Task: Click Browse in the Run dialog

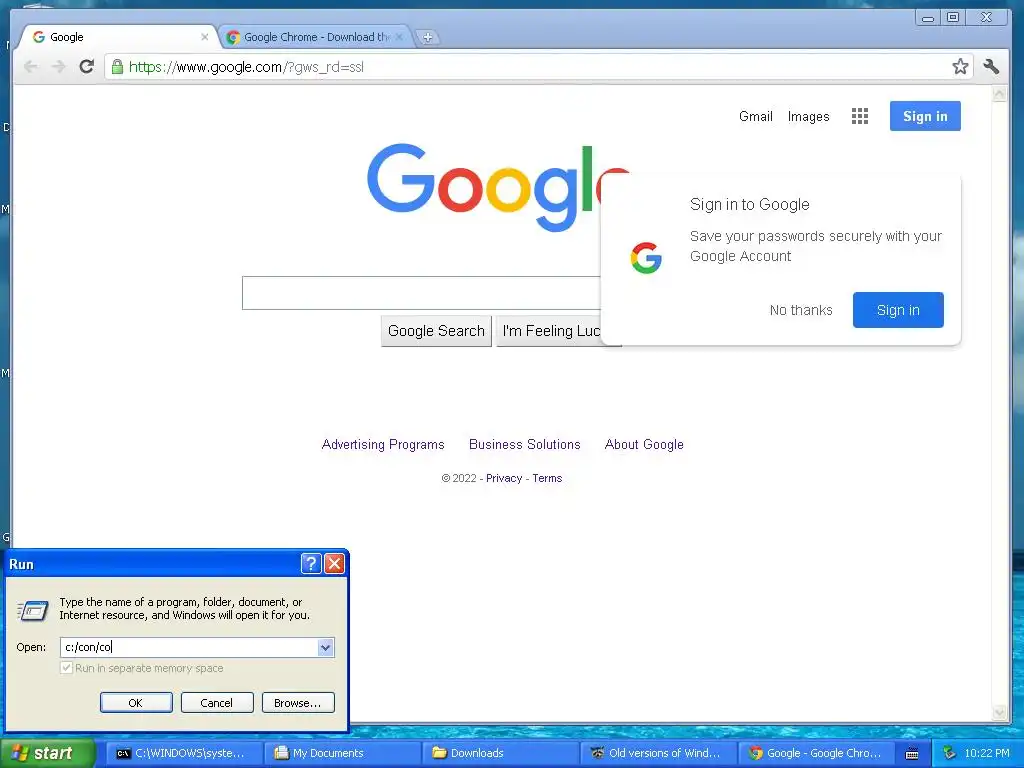Action: click(298, 703)
